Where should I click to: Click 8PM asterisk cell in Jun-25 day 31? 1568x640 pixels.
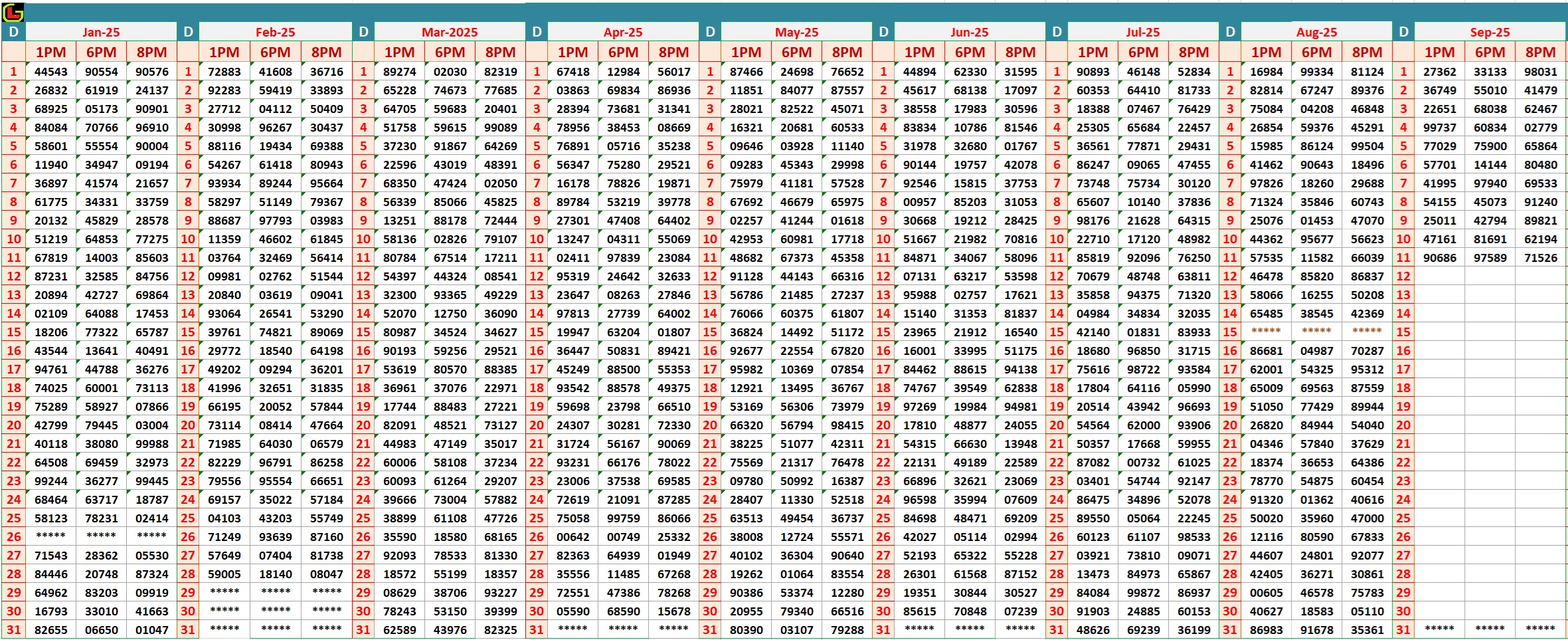(x=1020, y=629)
